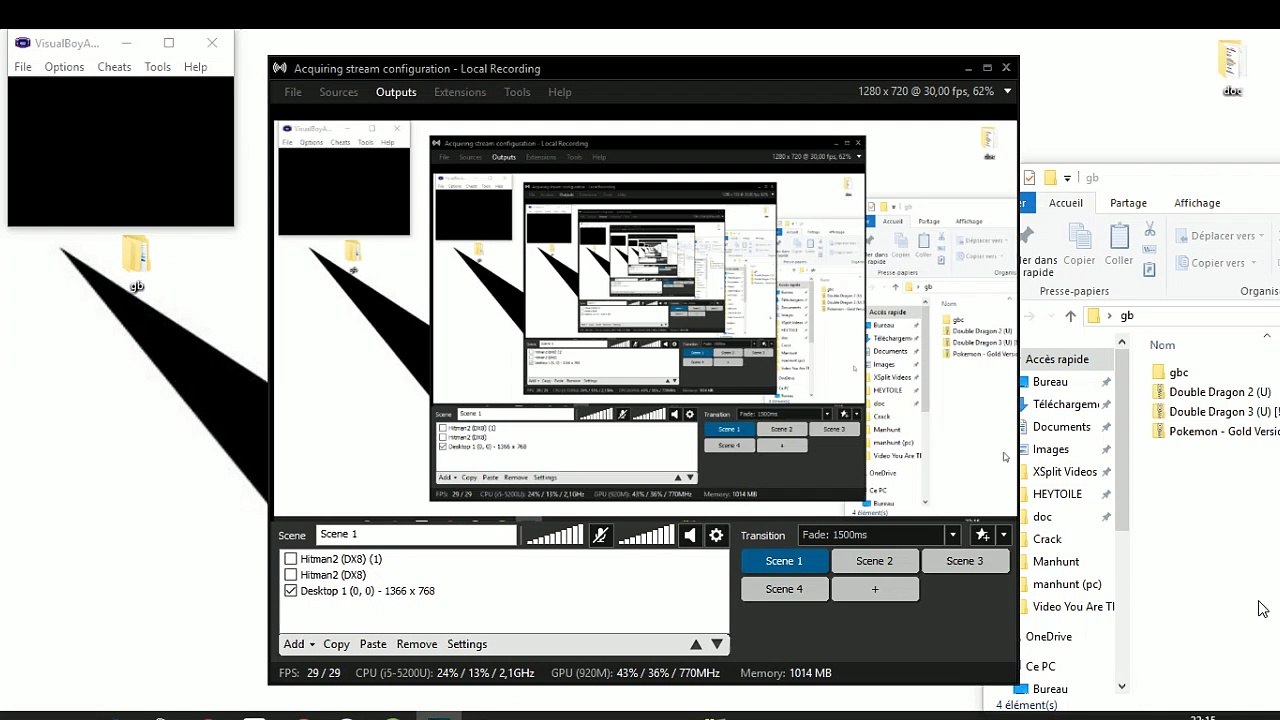The image size is (1280, 720).
Task: Open audio settings gear icon
Action: click(x=716, y=536)
